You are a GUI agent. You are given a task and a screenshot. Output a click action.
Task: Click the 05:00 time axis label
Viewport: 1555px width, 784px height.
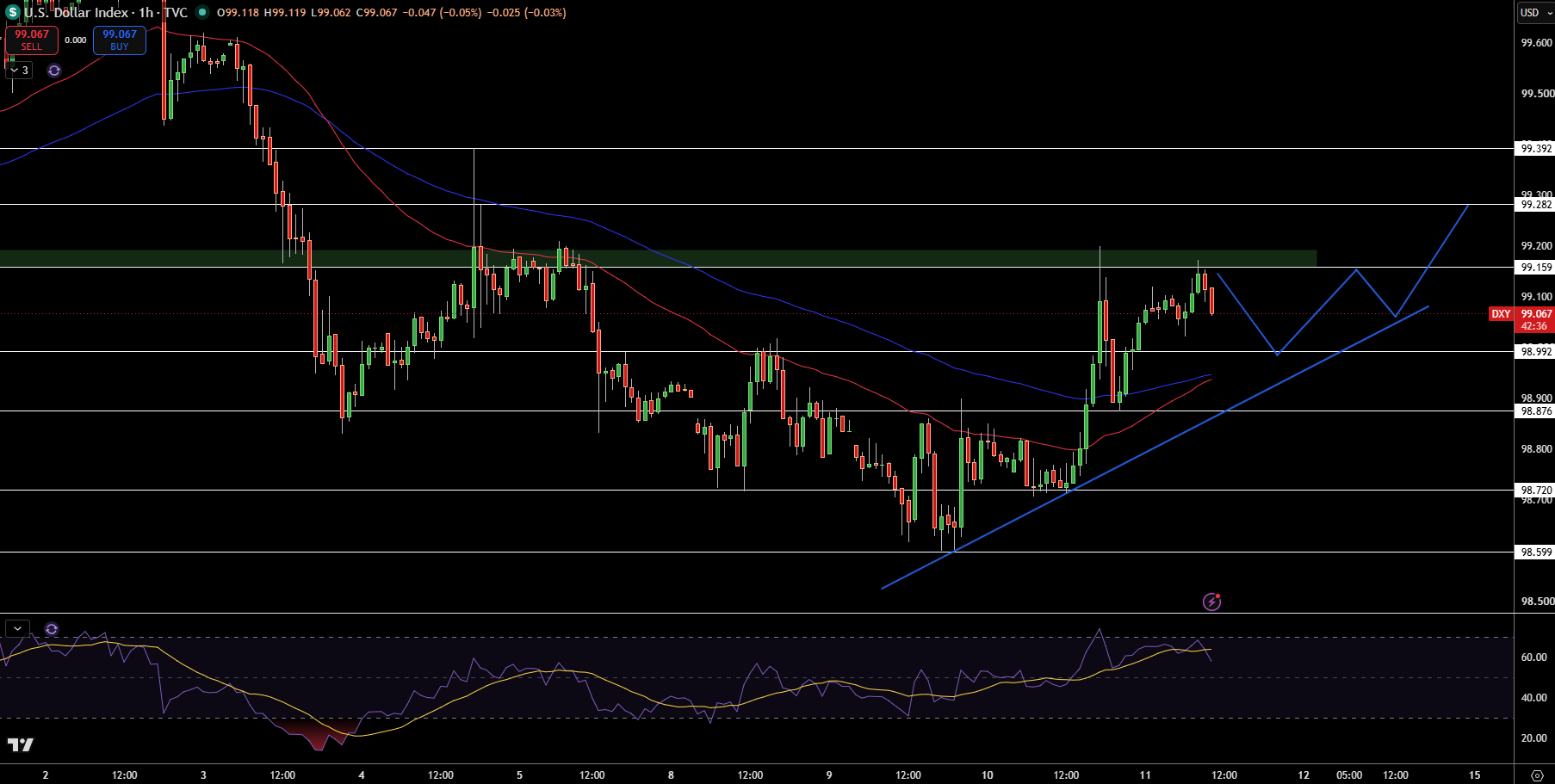pyautogui.click(x=1349, y=775)
